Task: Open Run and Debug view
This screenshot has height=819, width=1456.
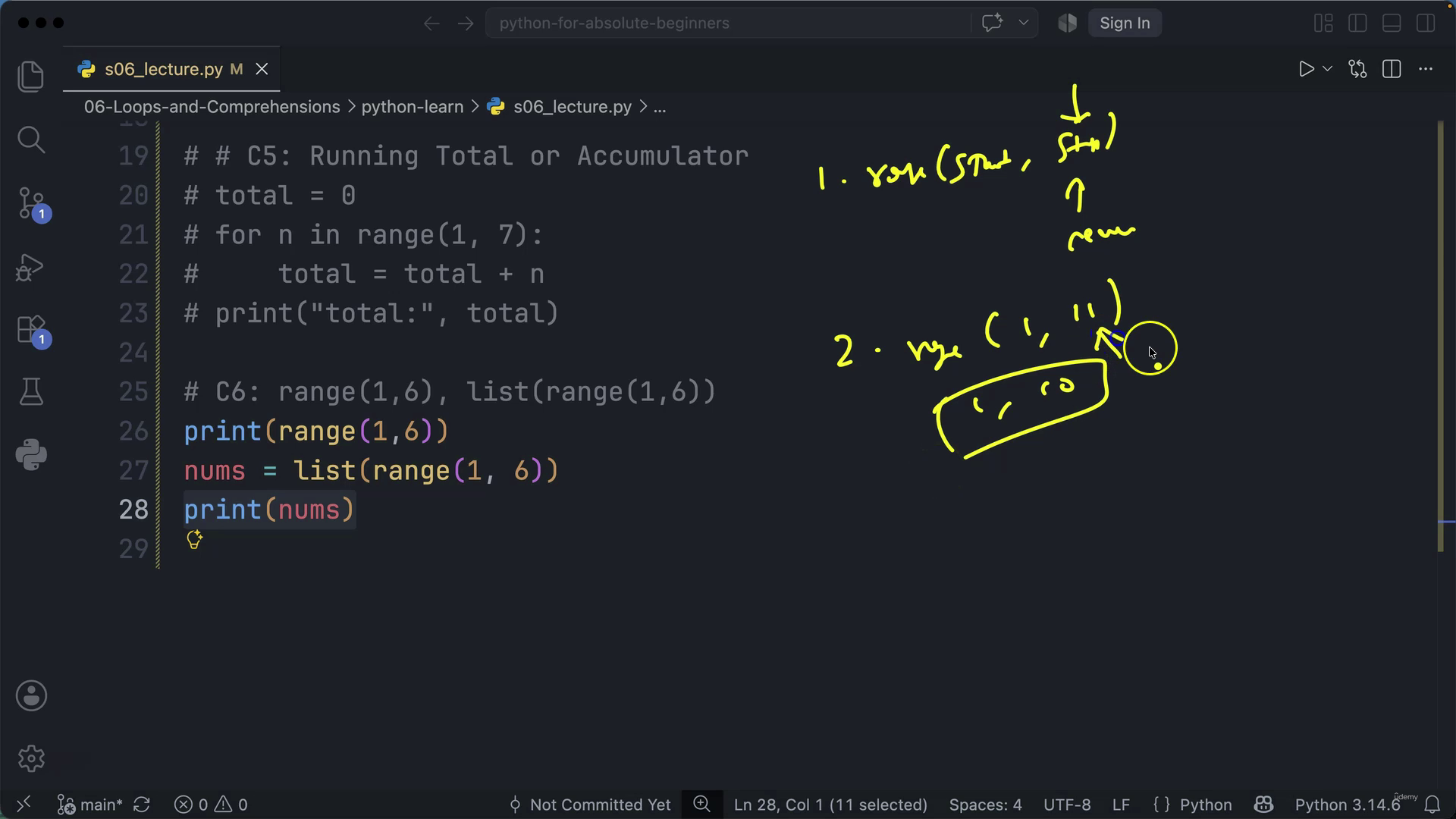Action: coord(30,268)
